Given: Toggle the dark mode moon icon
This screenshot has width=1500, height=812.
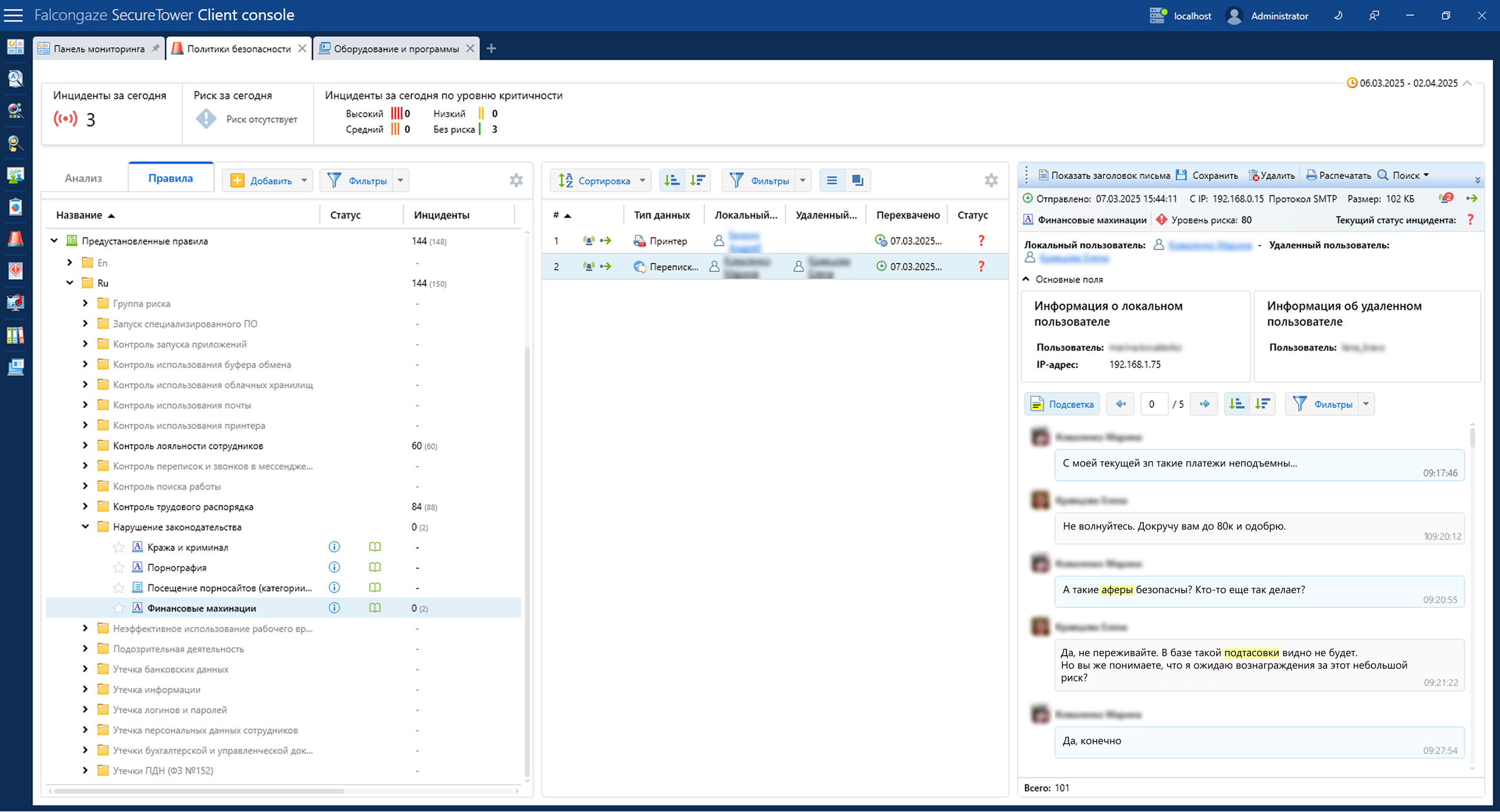Looking at the screenshot, I should point(1337,16).
